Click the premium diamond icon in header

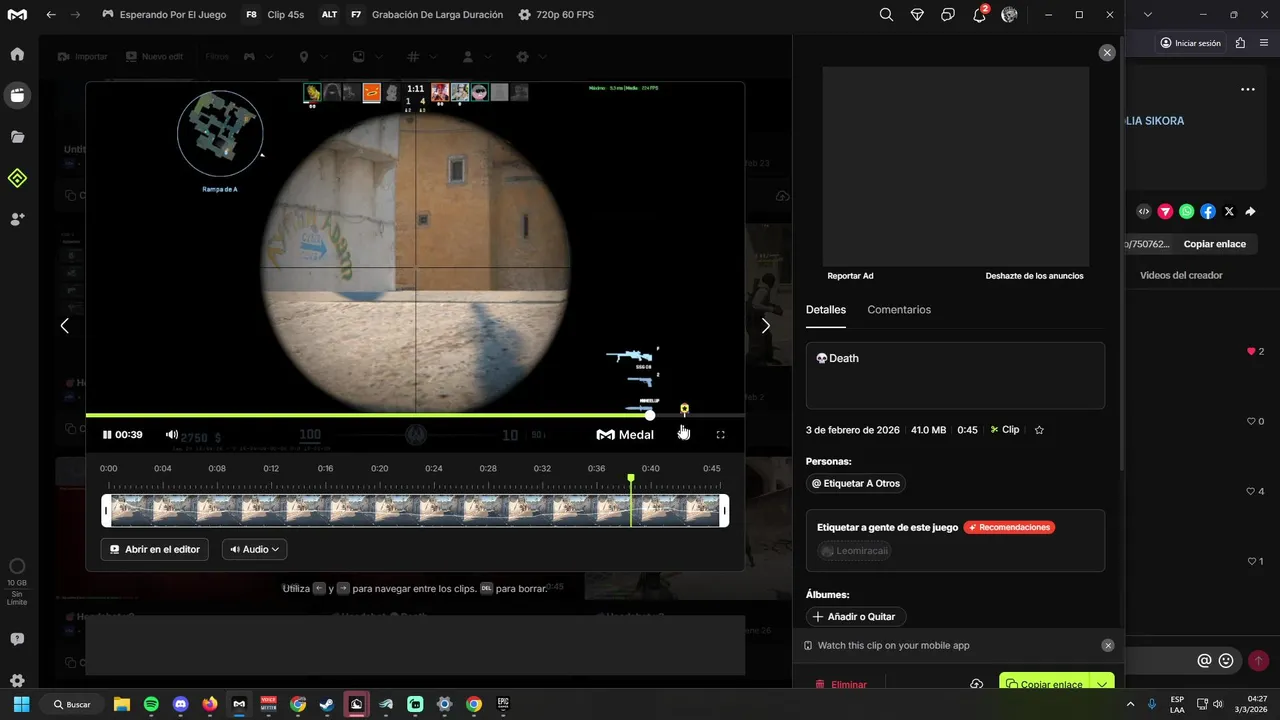point(917,15)
